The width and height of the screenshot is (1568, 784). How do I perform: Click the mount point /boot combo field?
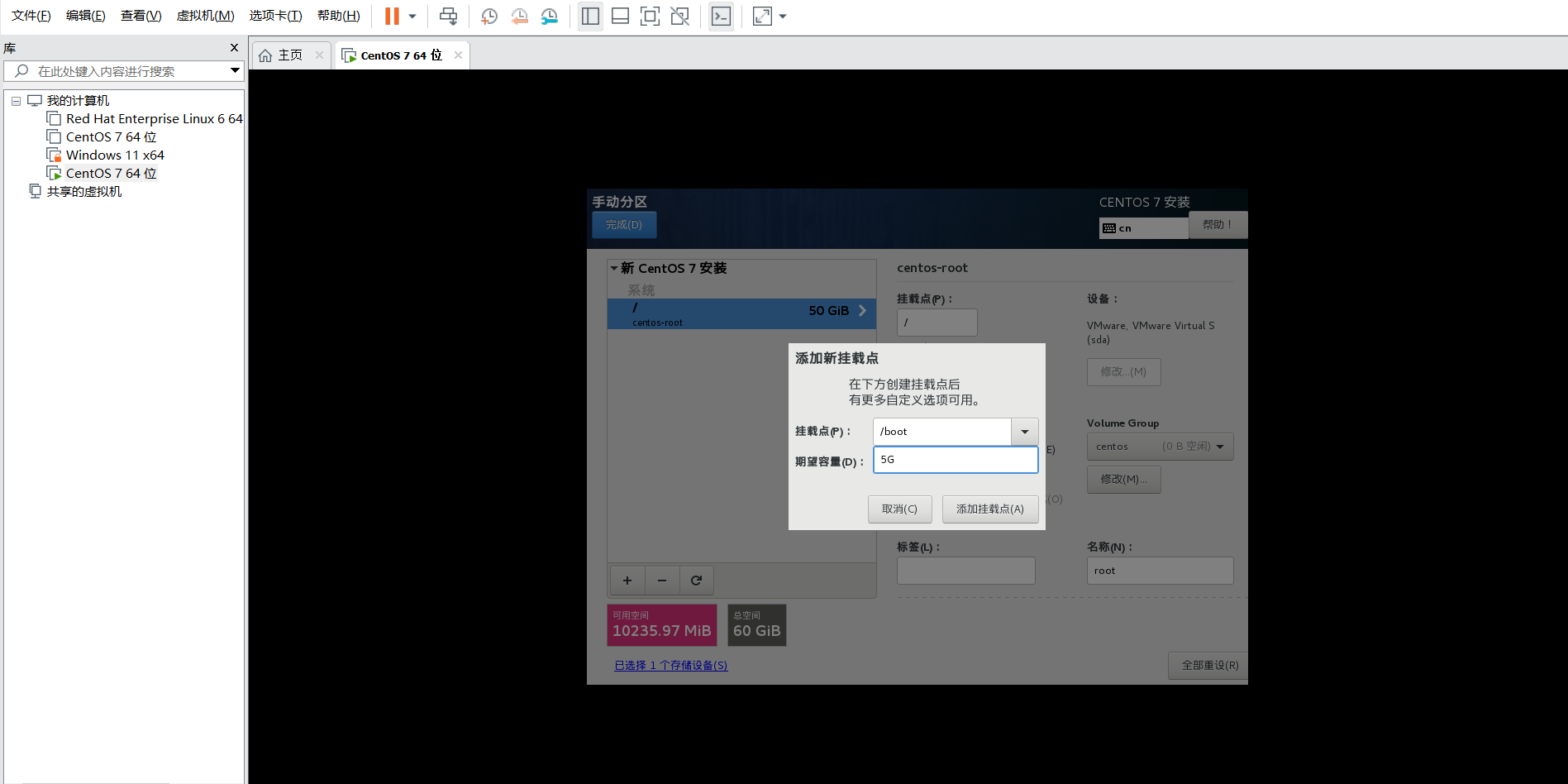point(941,432)
